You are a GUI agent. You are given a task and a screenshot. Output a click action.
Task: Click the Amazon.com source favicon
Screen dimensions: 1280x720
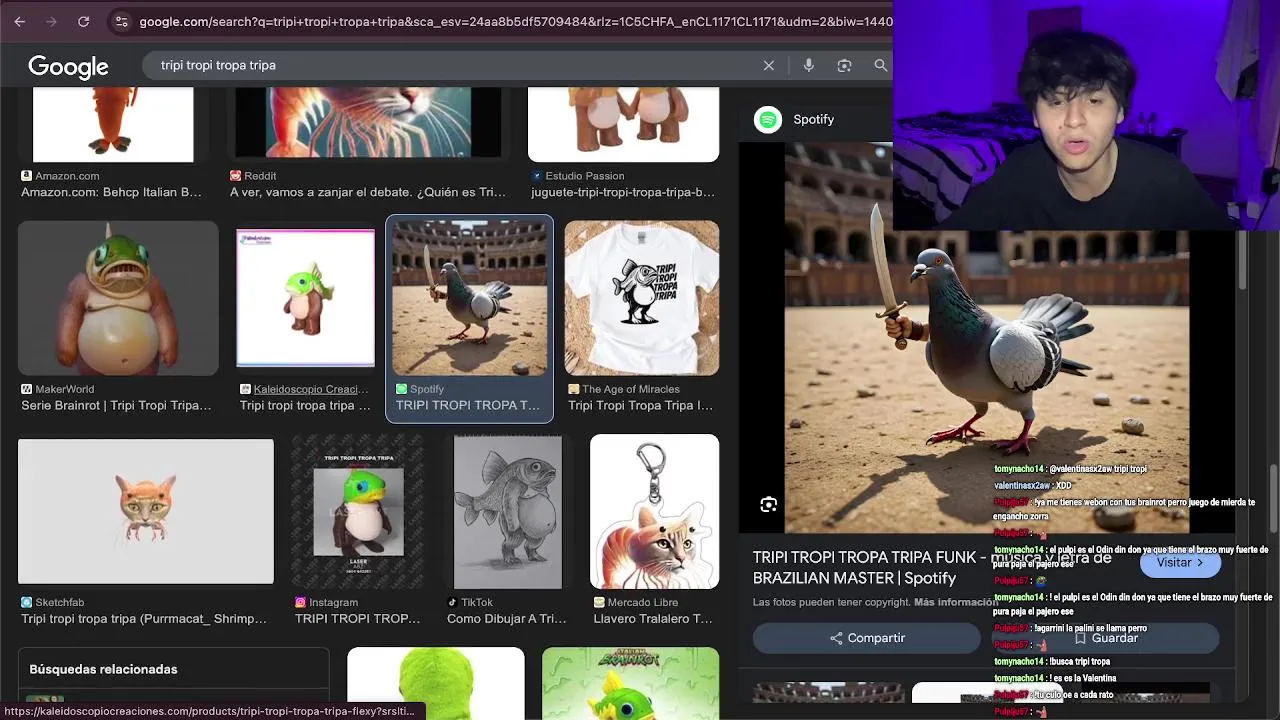26,176
